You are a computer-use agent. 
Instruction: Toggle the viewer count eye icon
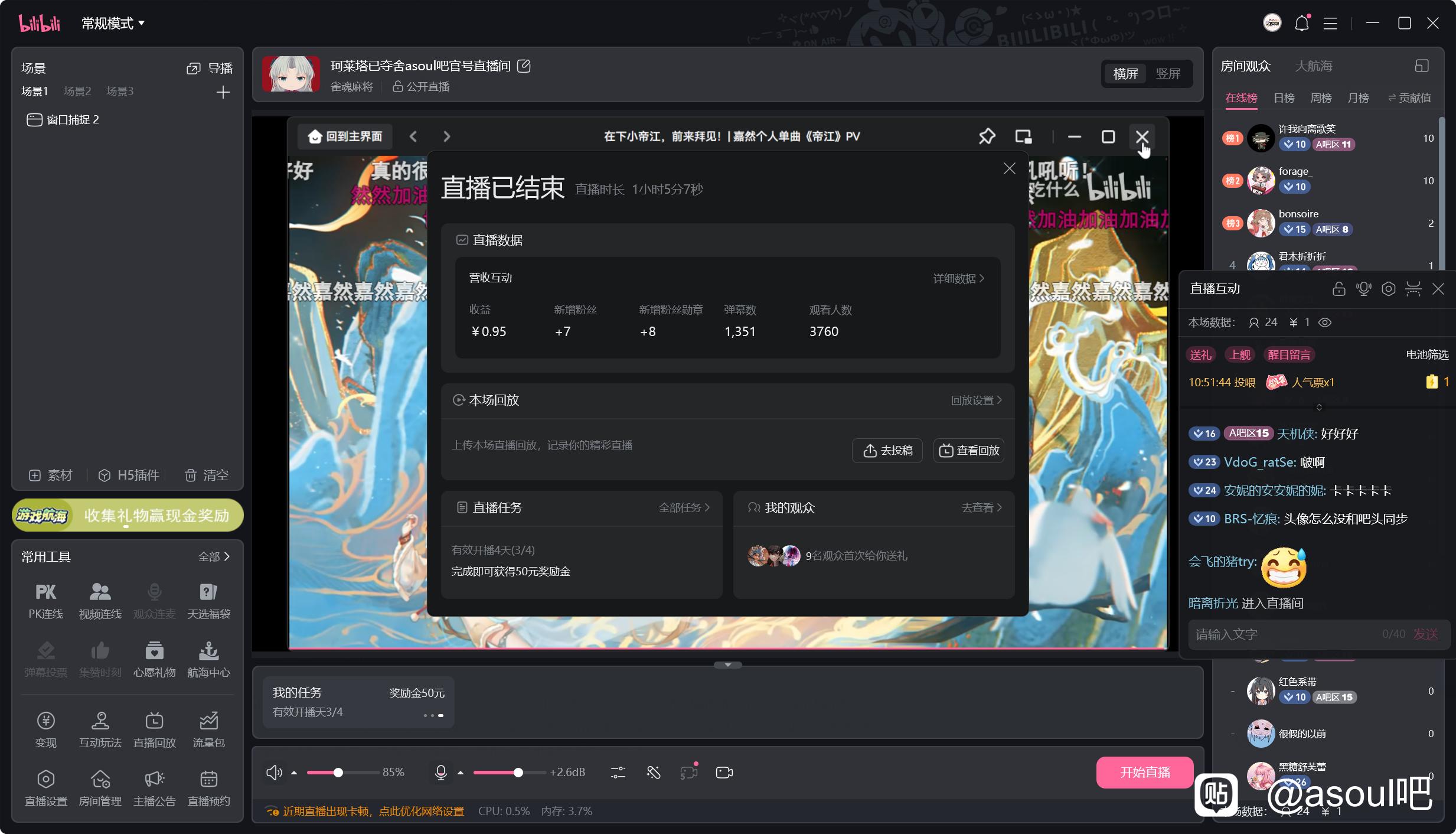[1325, 322]
